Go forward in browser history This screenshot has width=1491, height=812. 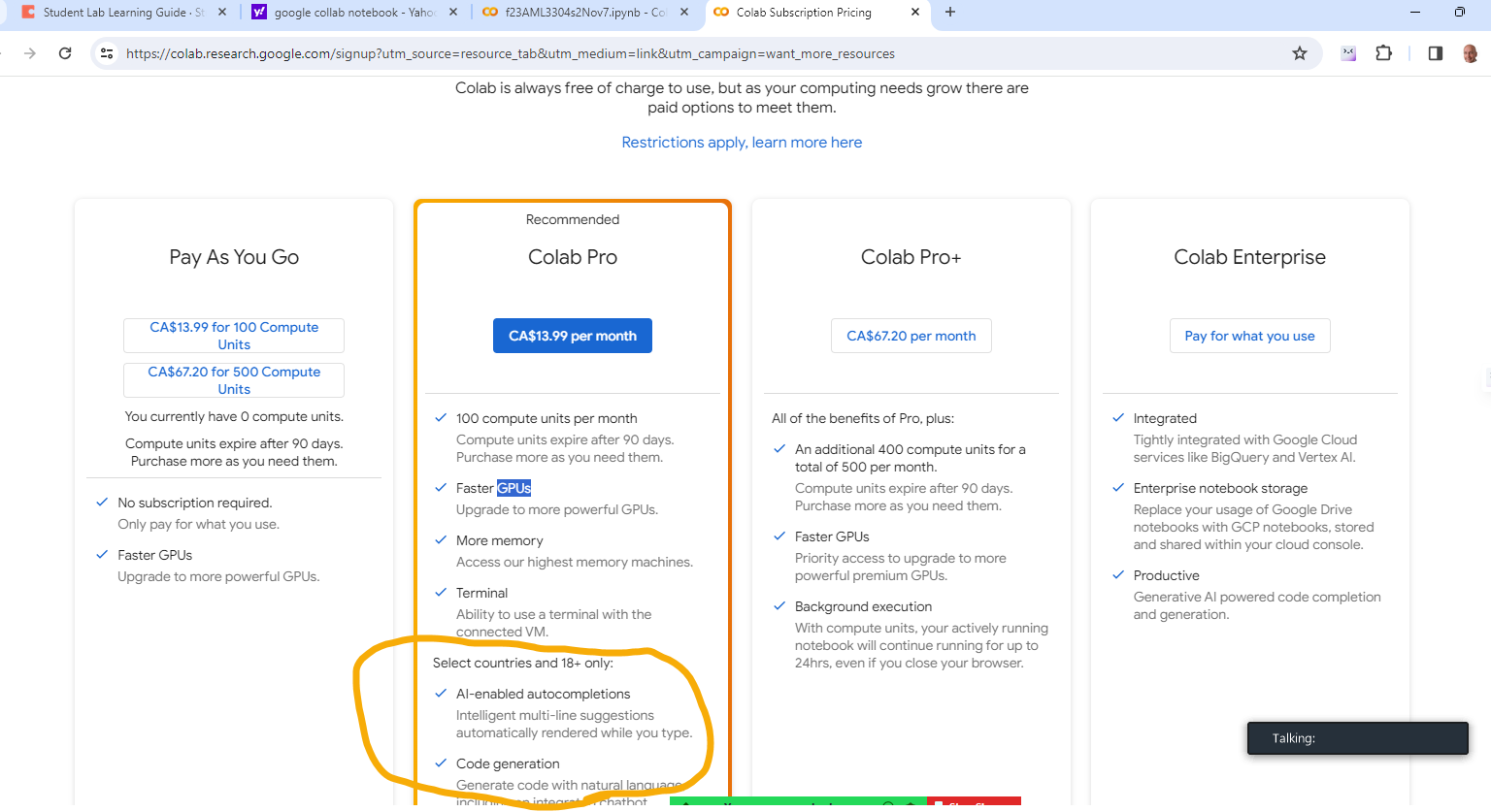[30, 53]
